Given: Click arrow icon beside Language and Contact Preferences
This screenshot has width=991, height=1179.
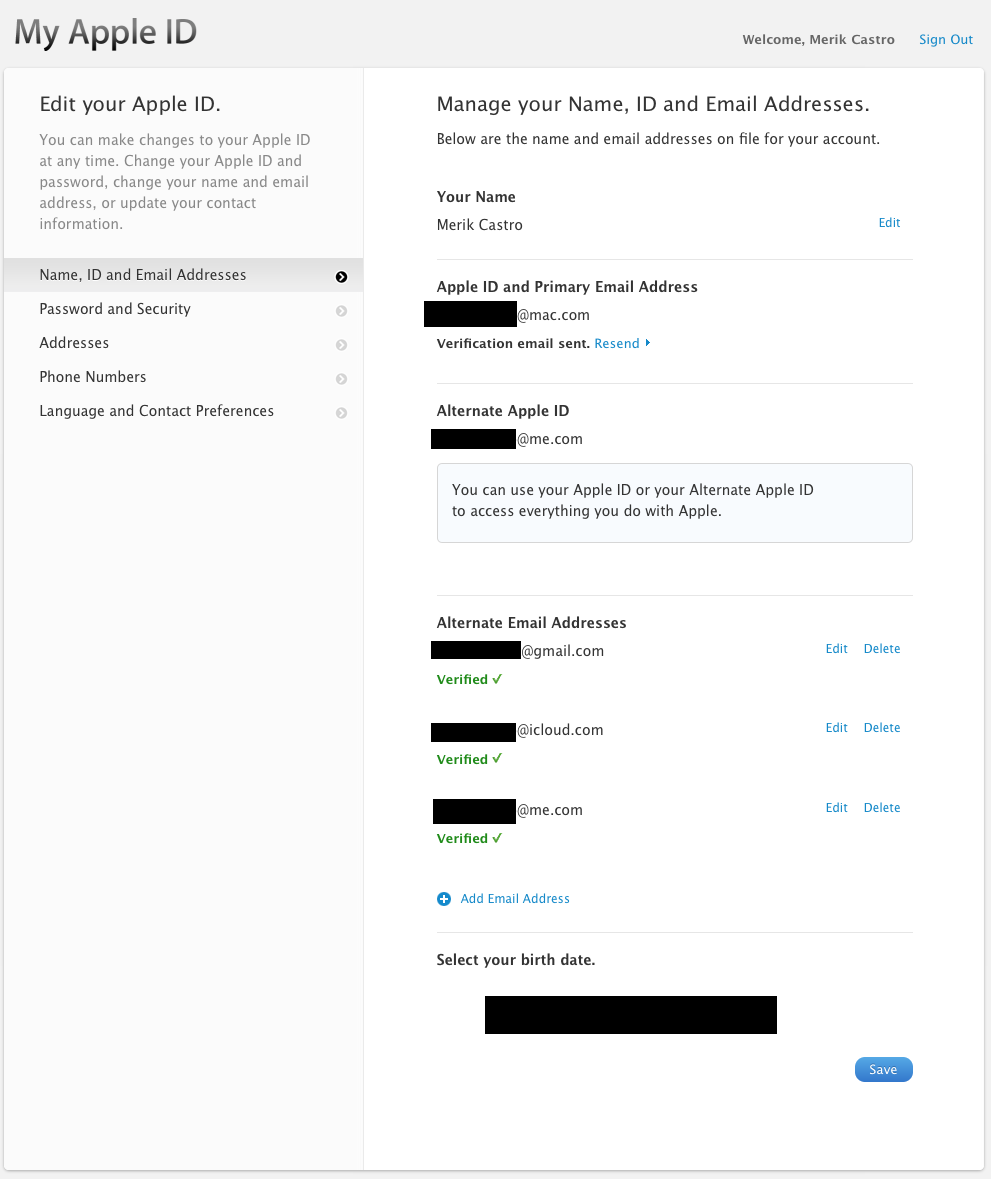Looking at the screenshot, I should (x=341, y=413).
